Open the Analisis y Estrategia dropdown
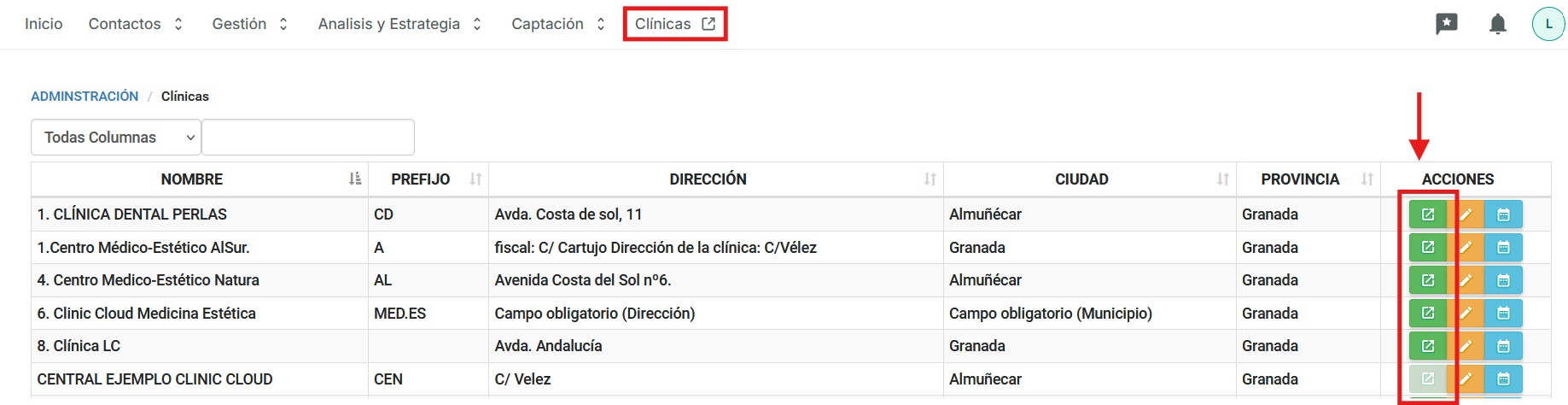The image size is (1568, 405). pos(399,24)
